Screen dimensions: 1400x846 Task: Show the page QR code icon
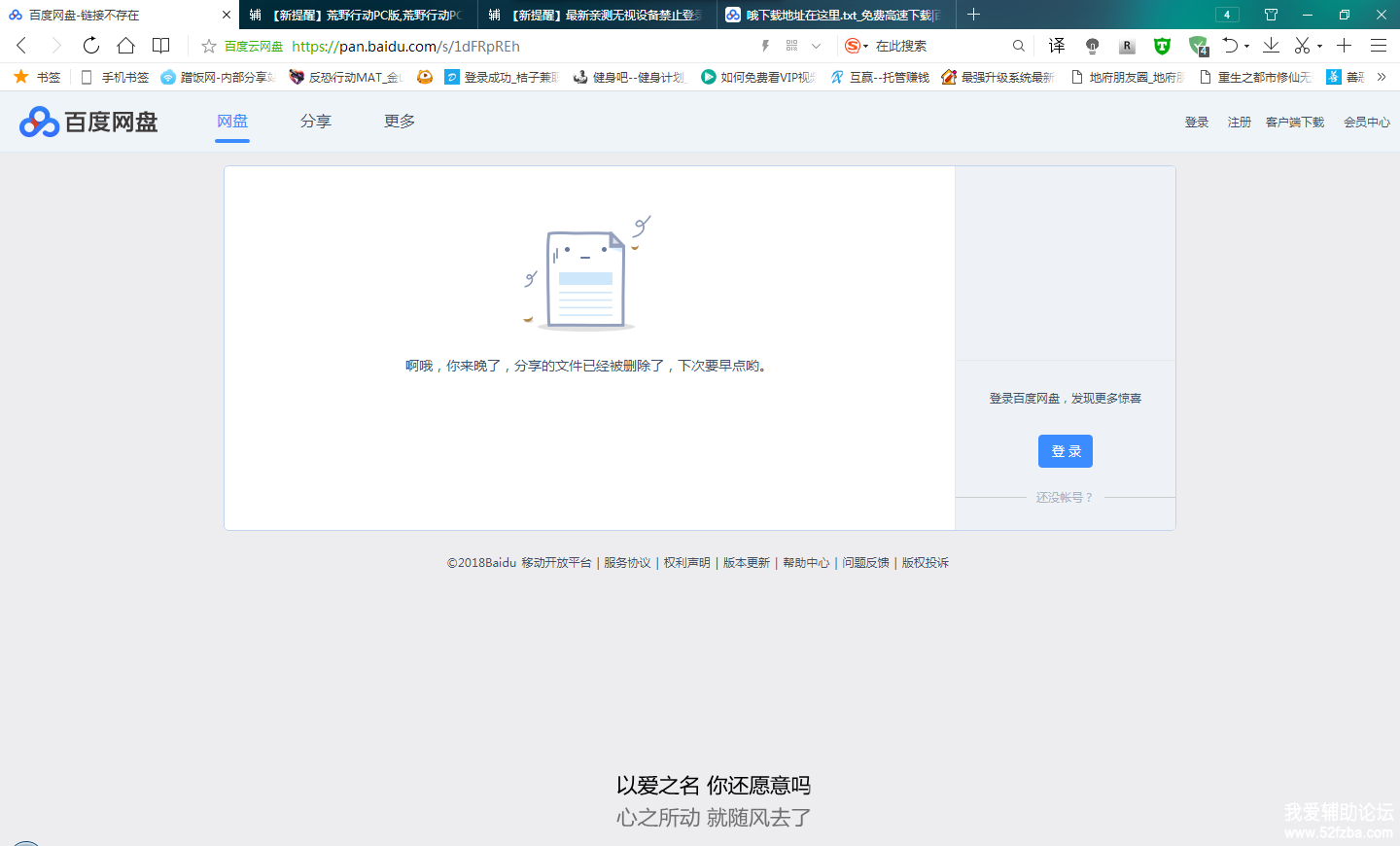[791, 46]
